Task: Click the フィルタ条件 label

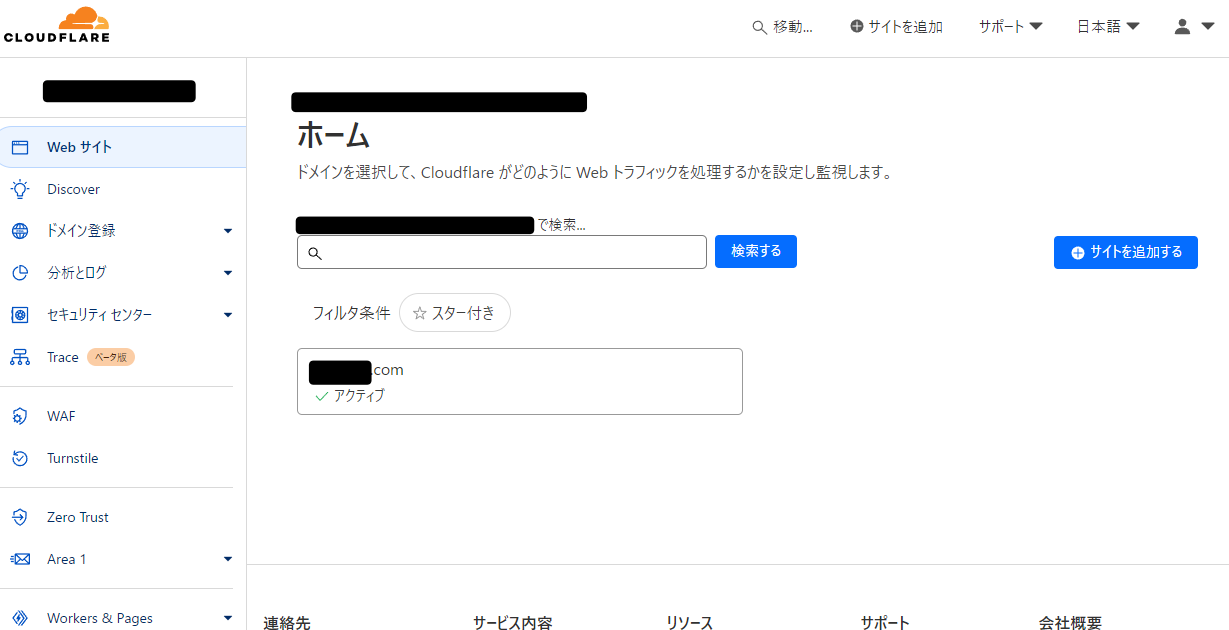Action: [351, 313]
